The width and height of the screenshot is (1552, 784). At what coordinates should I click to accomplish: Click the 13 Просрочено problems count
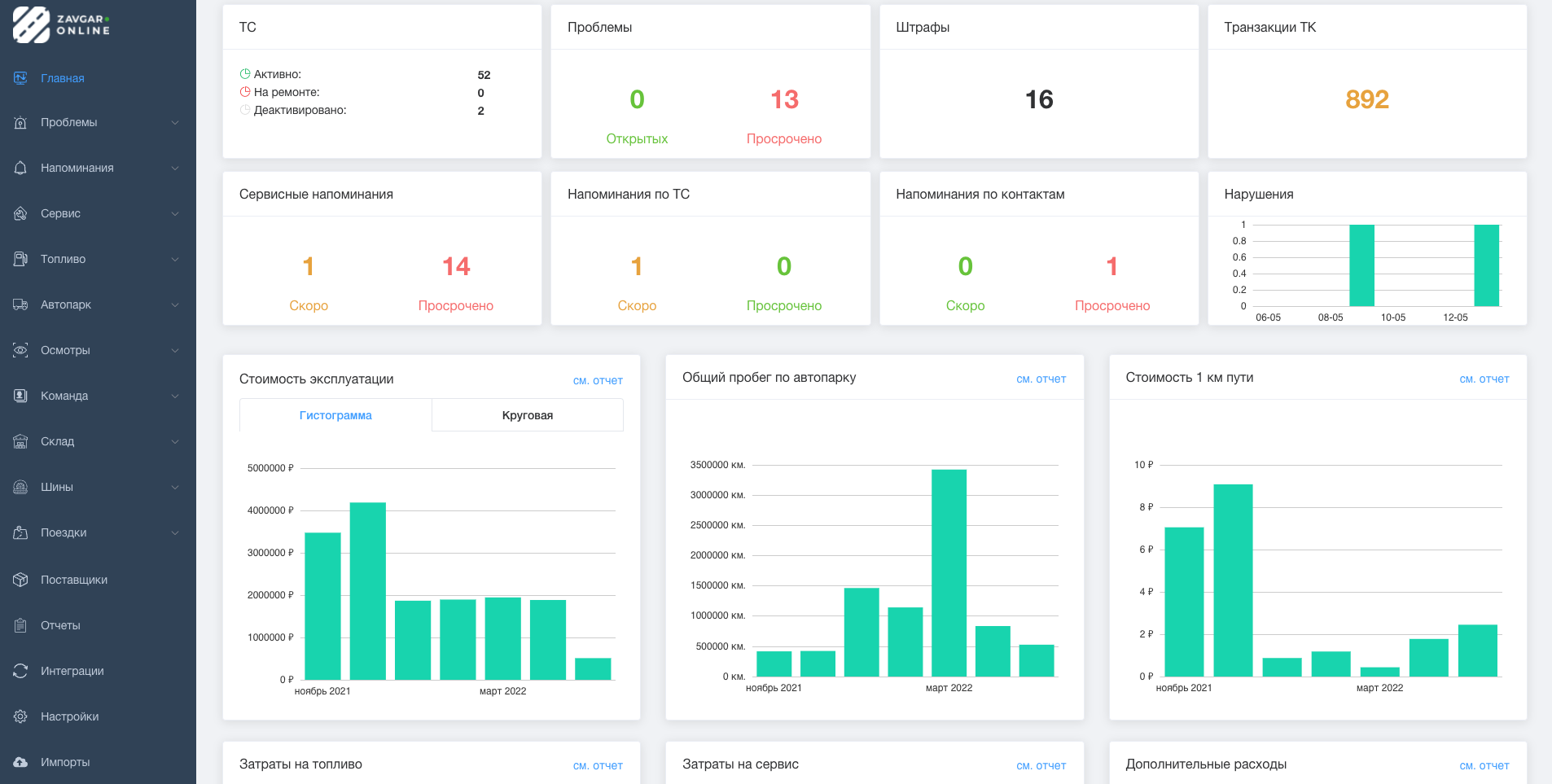(x=784, y=99)
